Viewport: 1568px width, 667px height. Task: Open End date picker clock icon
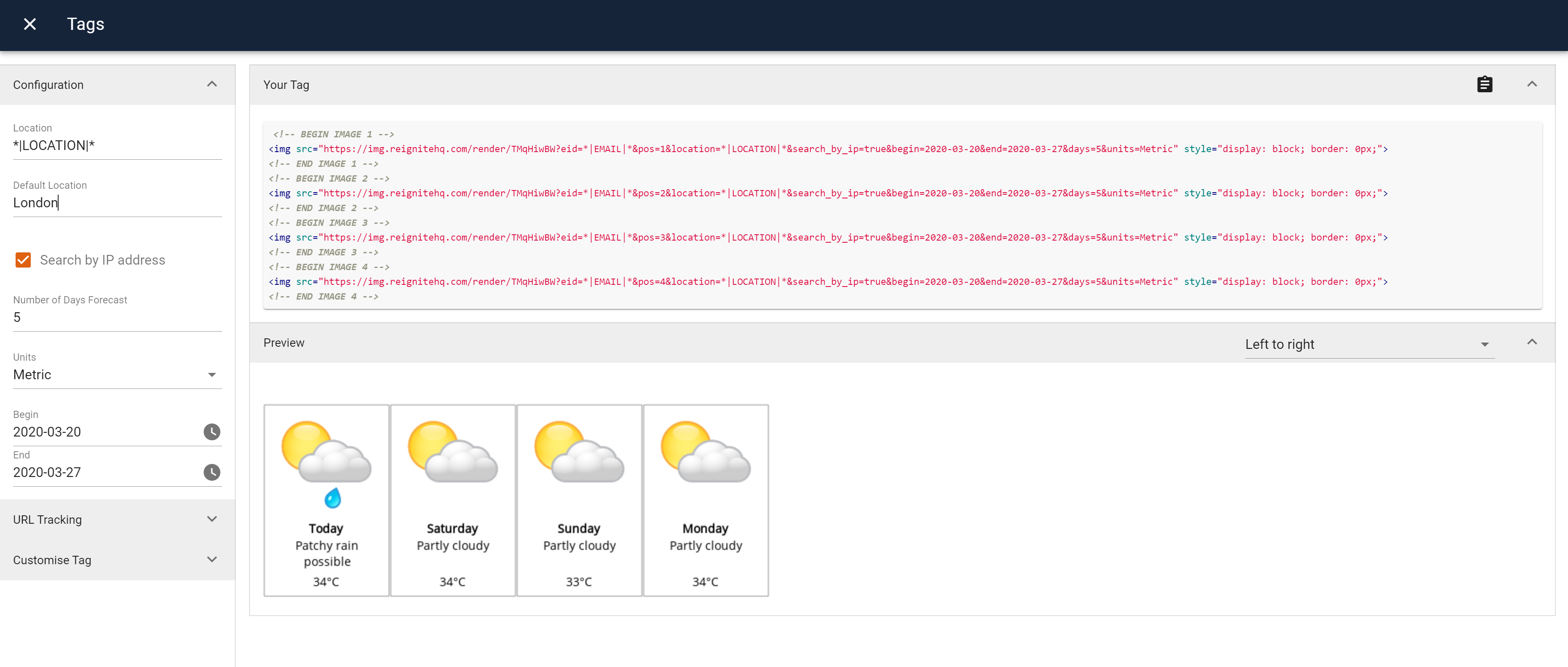pyautogui.click(x=211, y=472)
